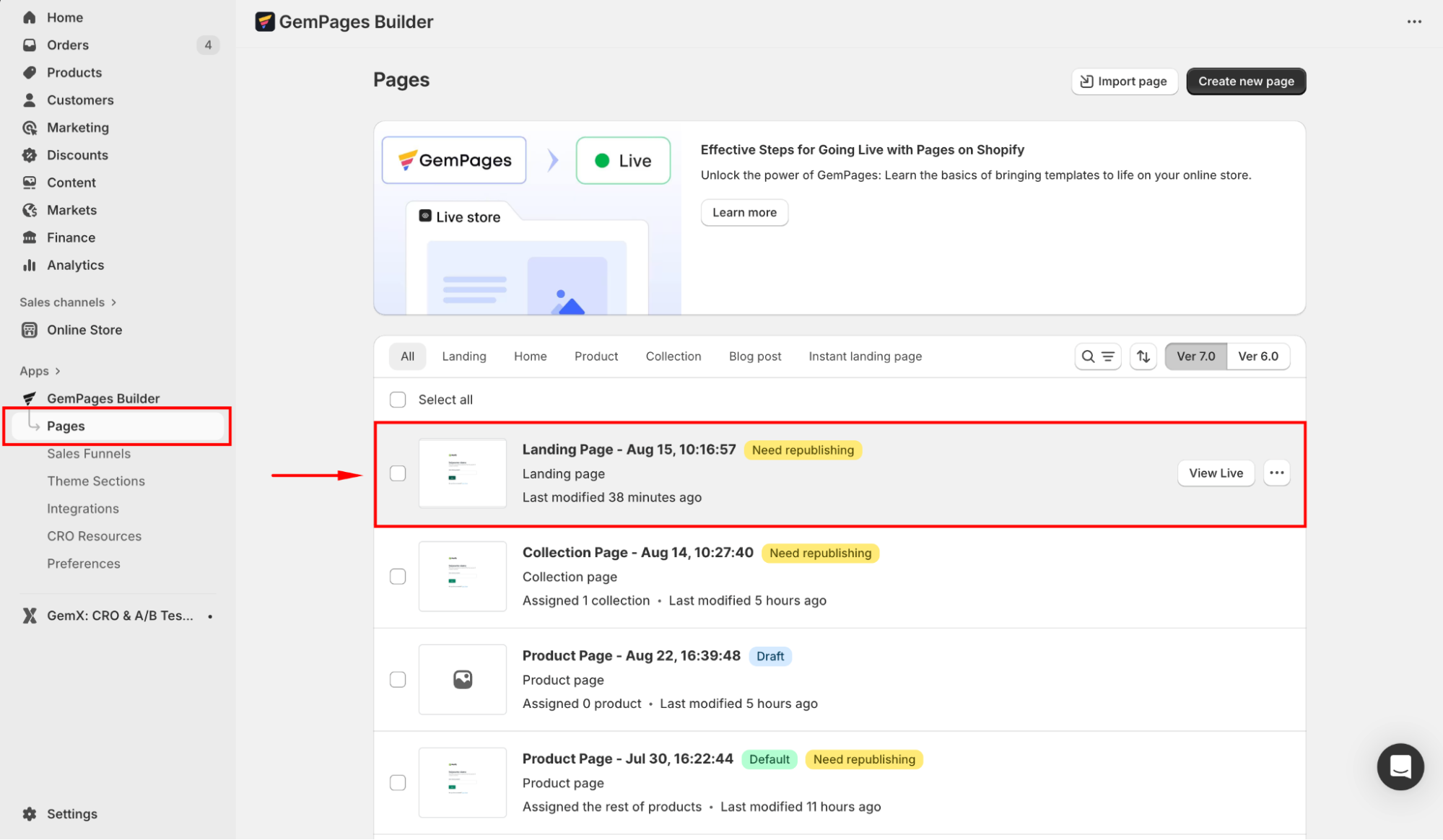Switch to the Ver 6.0 toggle
This screenshot has width=1443, height=840.
point(1257,356)
